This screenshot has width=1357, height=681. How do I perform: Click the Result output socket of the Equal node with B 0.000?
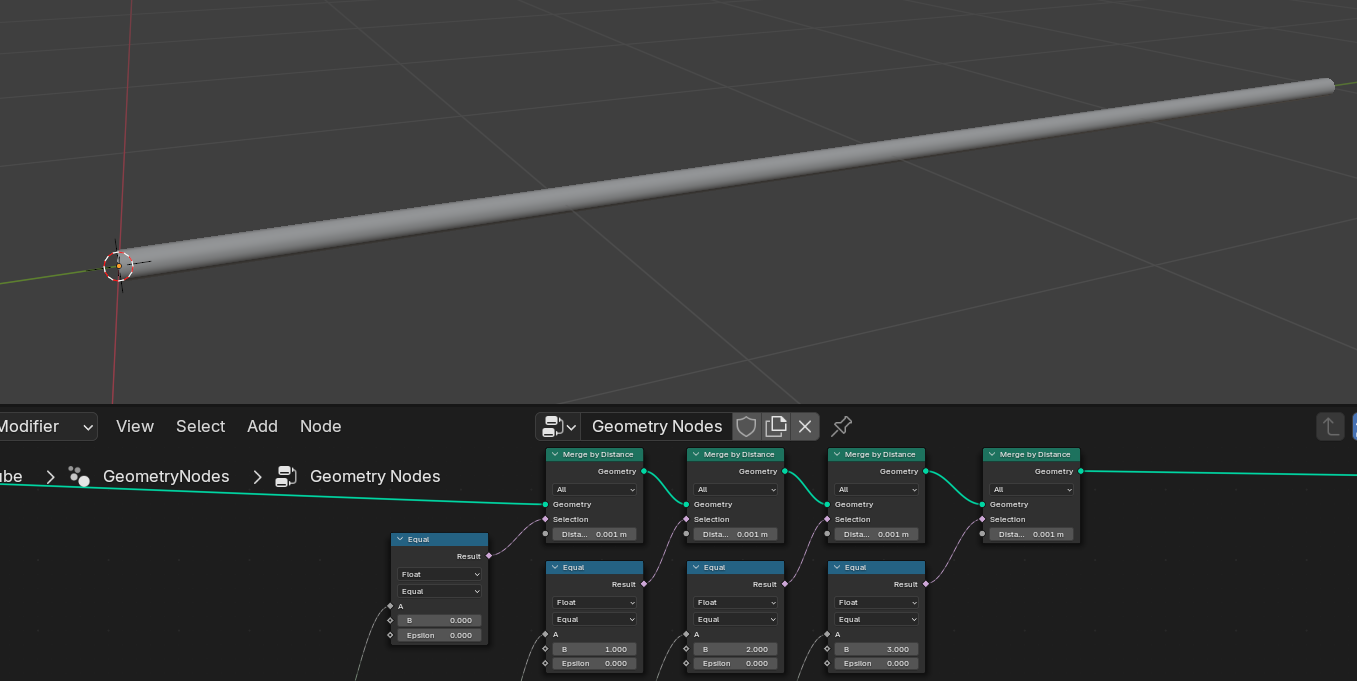(489, 556)
